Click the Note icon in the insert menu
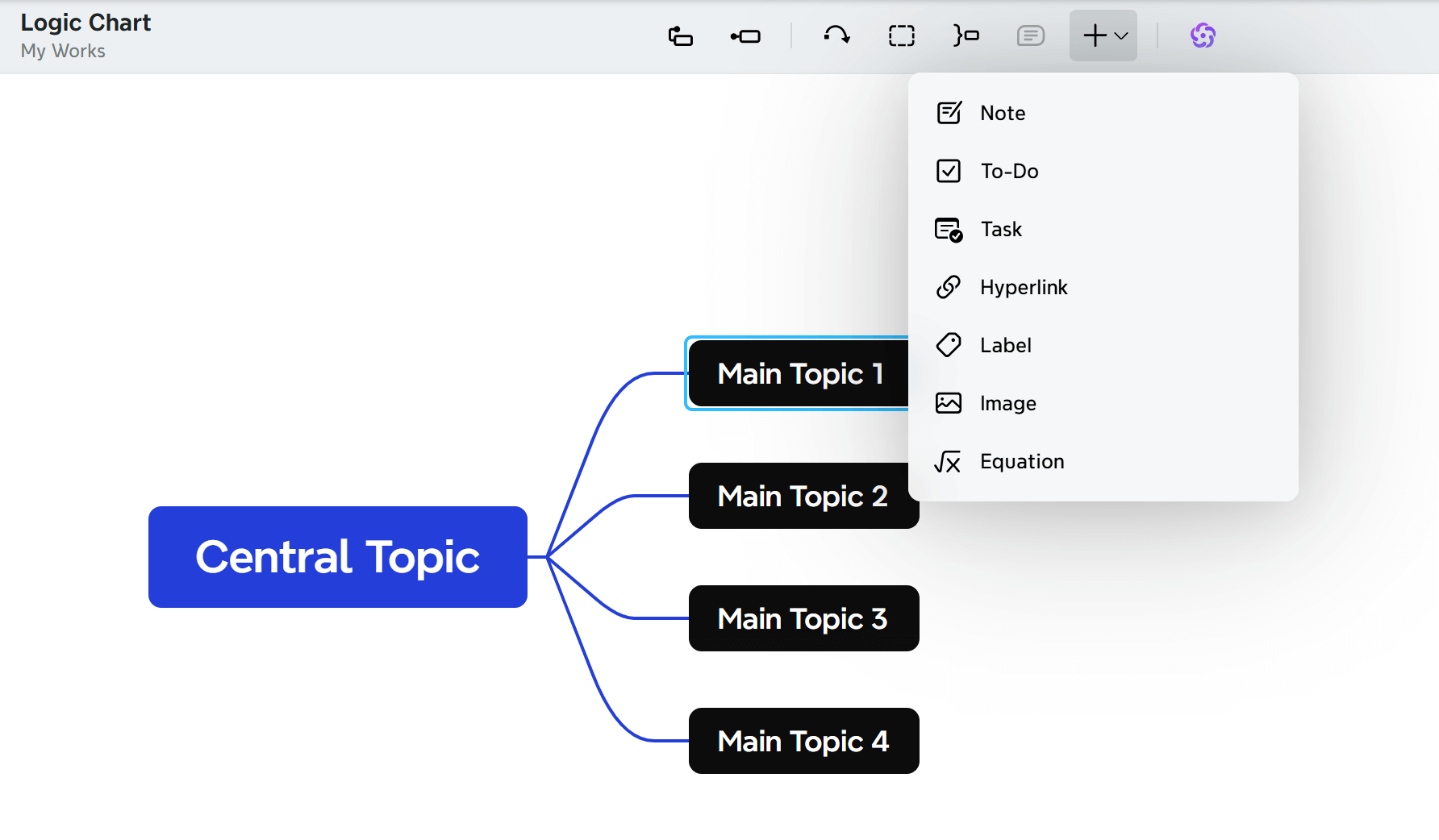1439x840 pixels. click(949, 113)
